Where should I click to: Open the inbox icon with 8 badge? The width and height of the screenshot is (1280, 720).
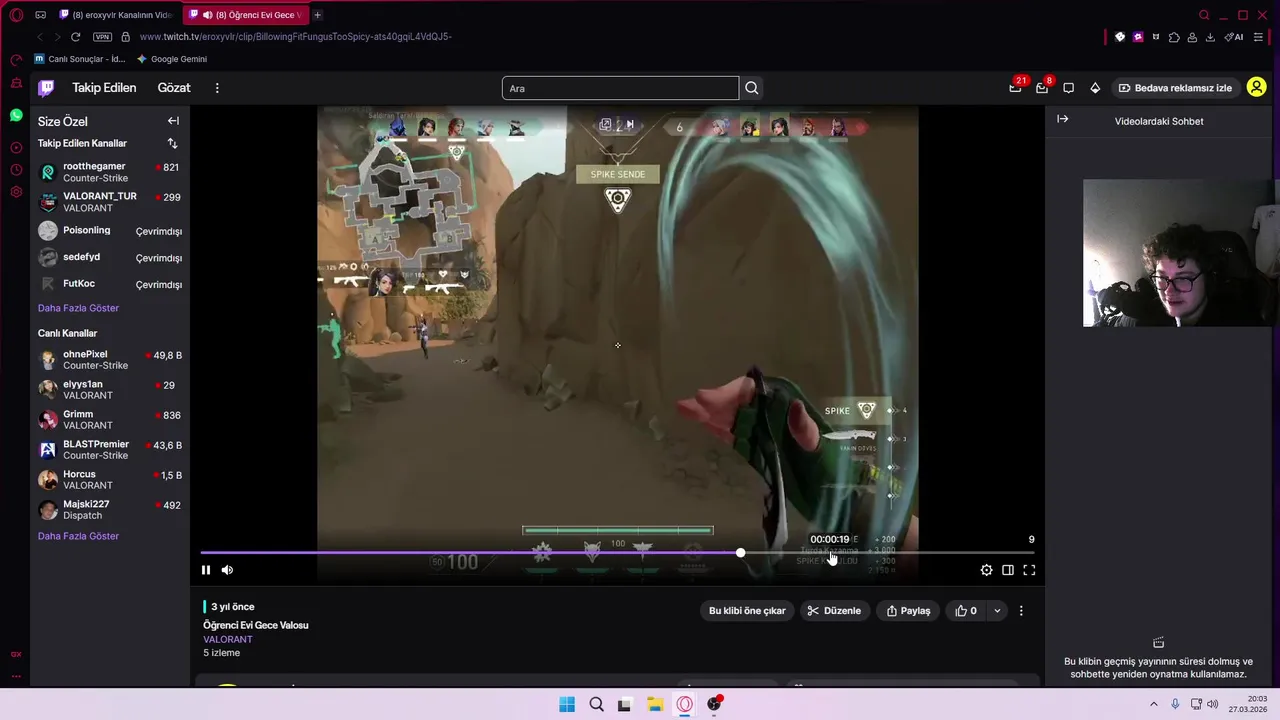[x=1042, y=88]
